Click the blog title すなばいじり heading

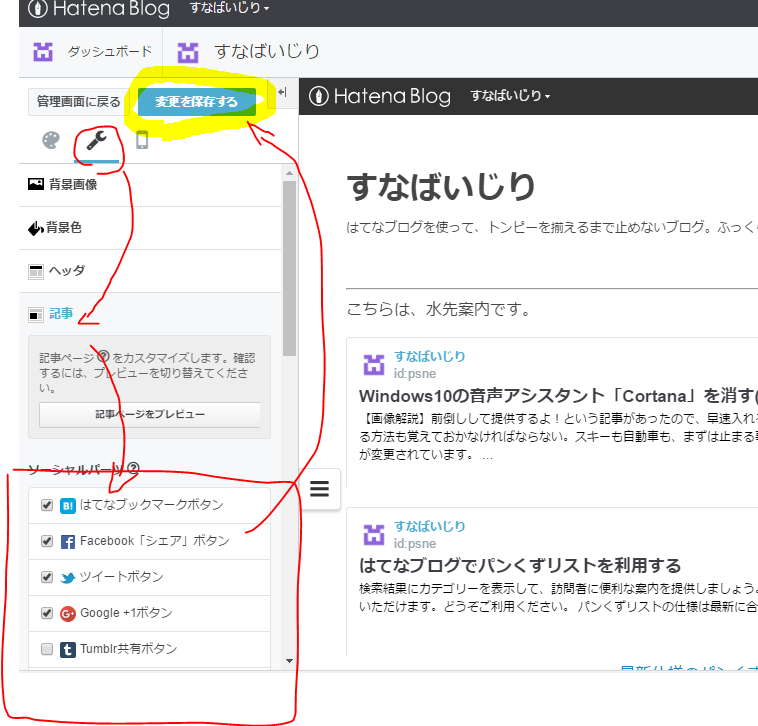pyautogui.click(x=441, y=187)
